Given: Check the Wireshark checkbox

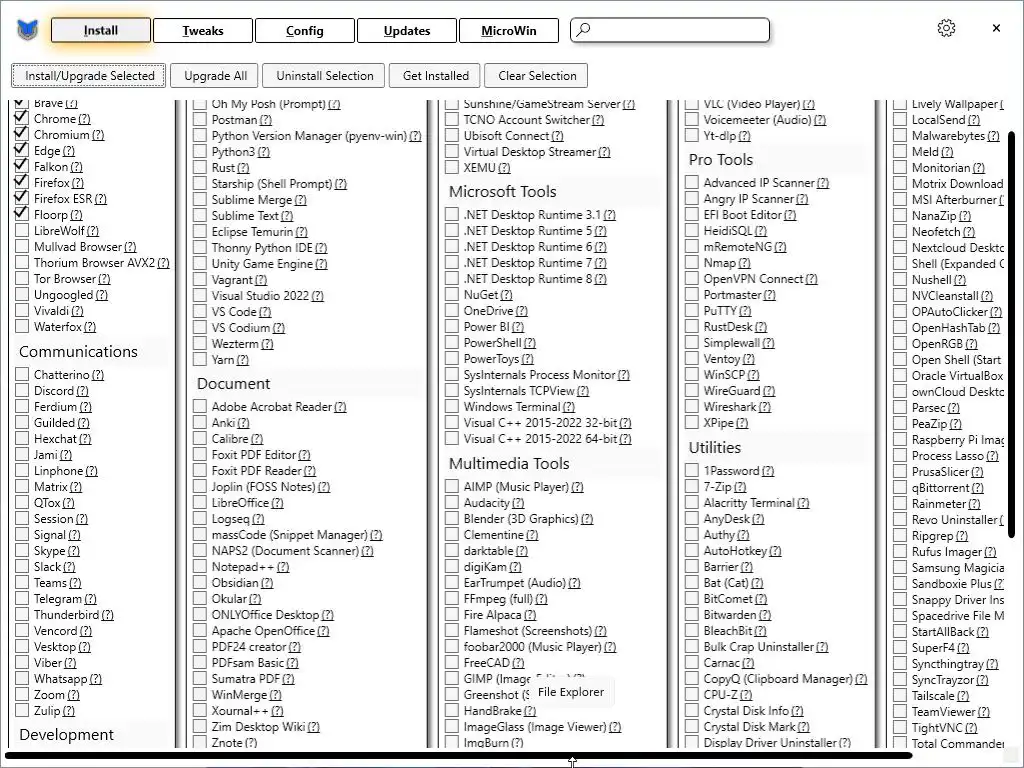Looking at the screenshot, I should click(x=692, y=406).
